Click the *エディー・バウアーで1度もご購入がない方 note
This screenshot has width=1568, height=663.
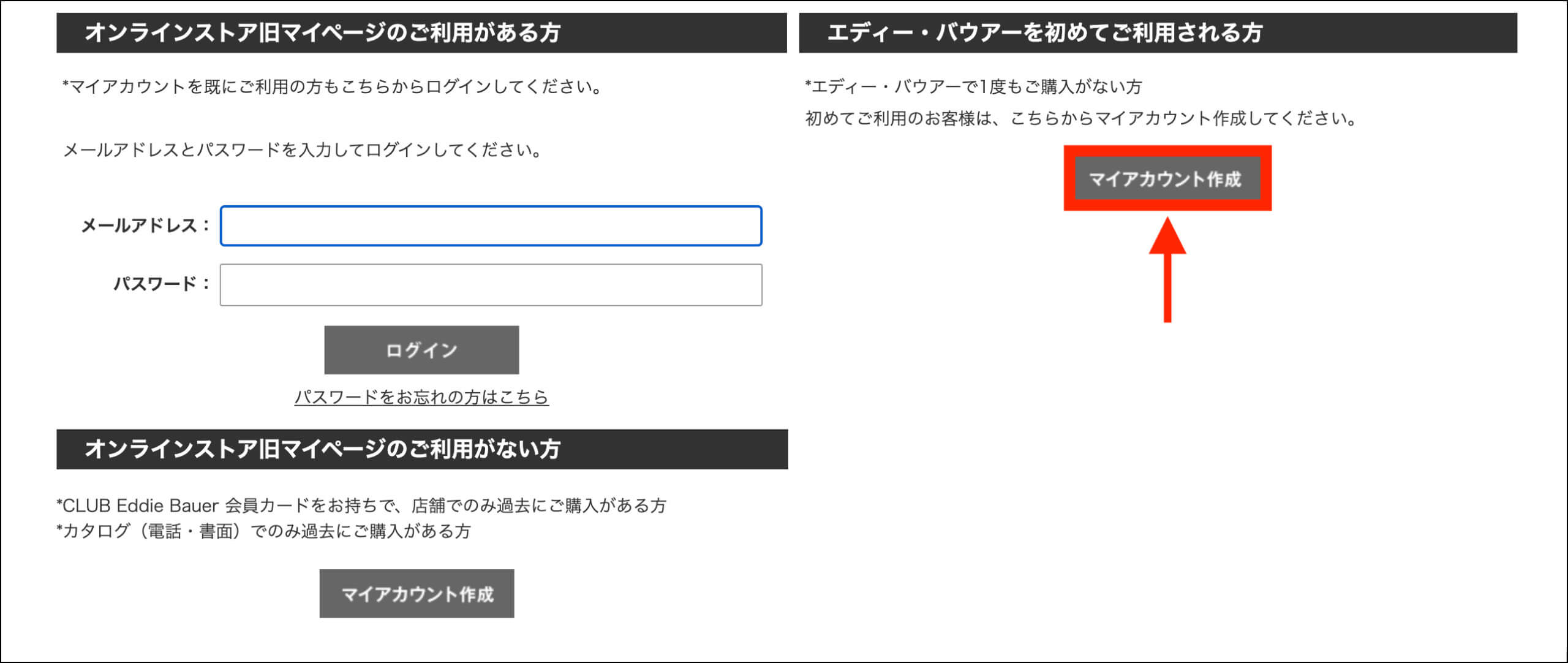point(973,86)
